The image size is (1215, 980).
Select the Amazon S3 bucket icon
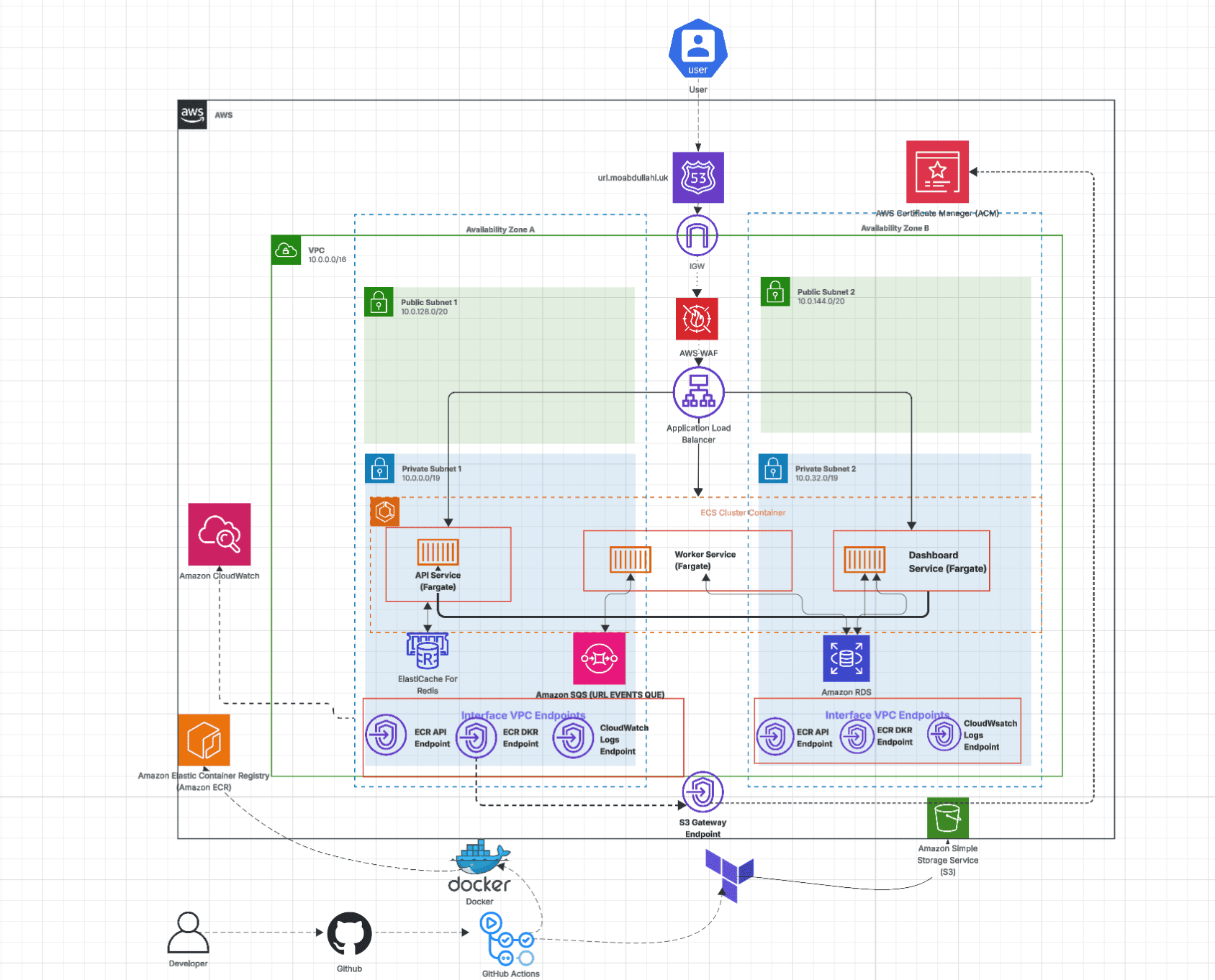coord(947,818)
